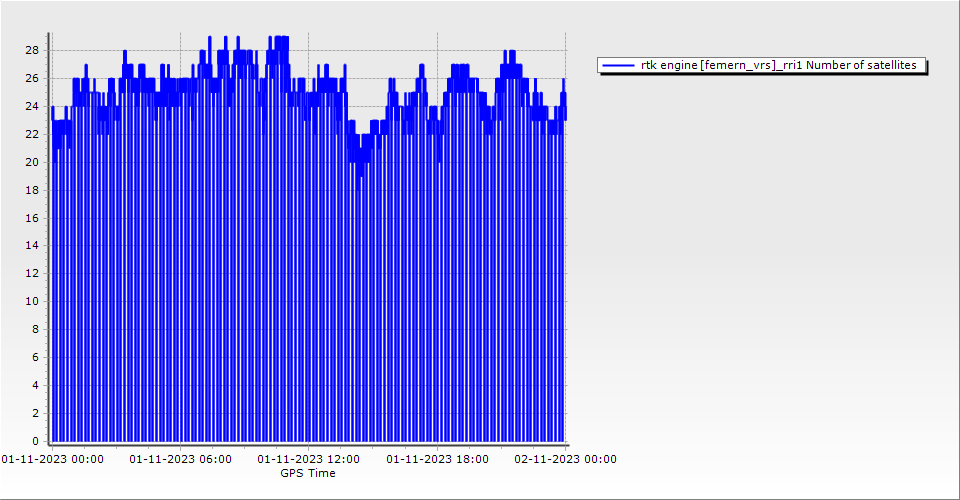Click the y-axis value 2
This screenshot has width=960, height=500.
pyautogui.click(x=35, y=413)
